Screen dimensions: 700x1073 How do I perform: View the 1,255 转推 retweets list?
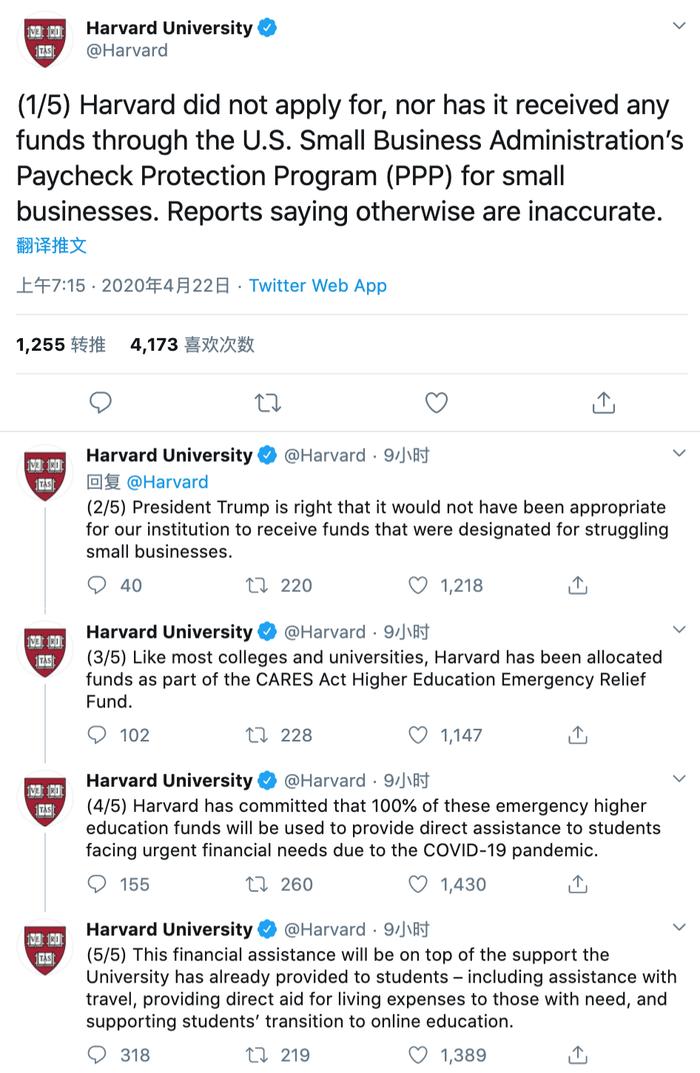[x=61, y=344]
